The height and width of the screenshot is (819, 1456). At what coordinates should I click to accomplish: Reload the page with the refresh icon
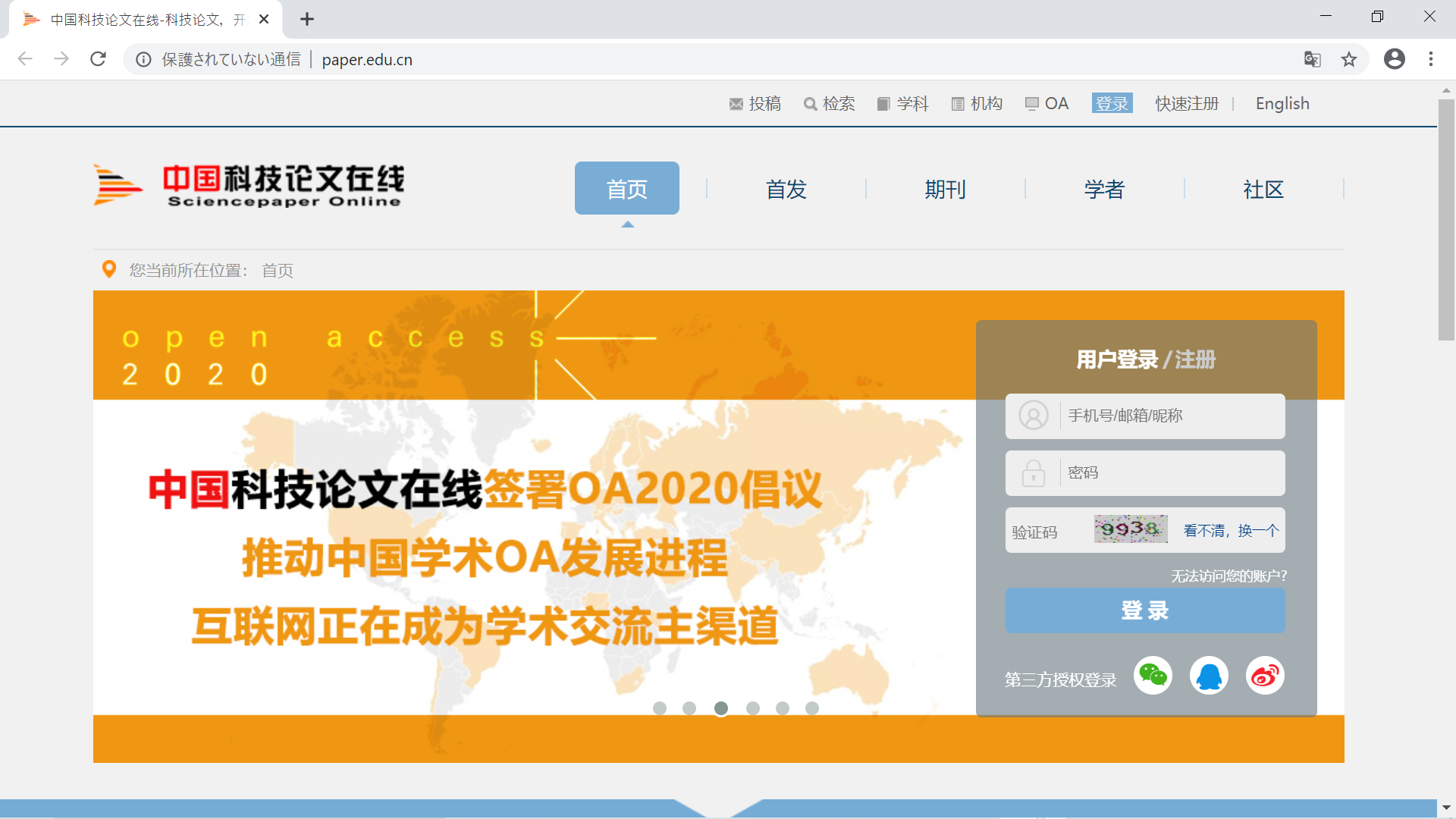tap(98, 59)
